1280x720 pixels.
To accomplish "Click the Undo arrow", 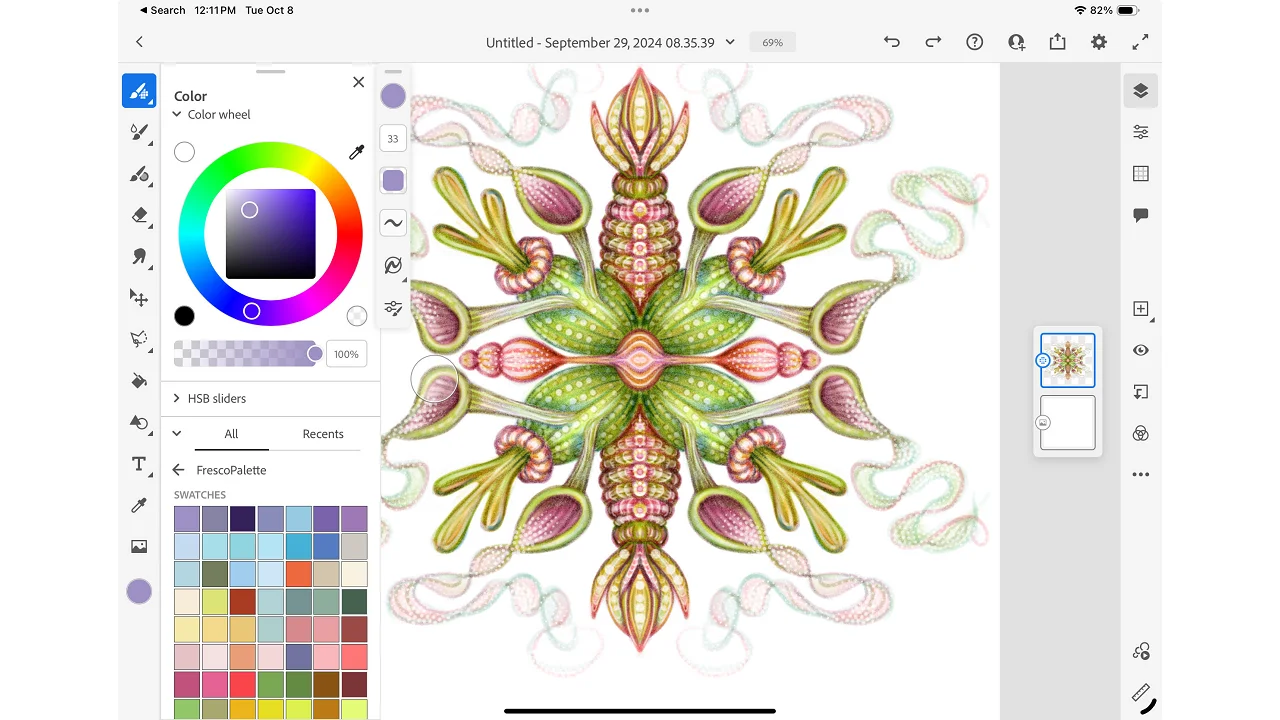I will click(x=891, y=42).
